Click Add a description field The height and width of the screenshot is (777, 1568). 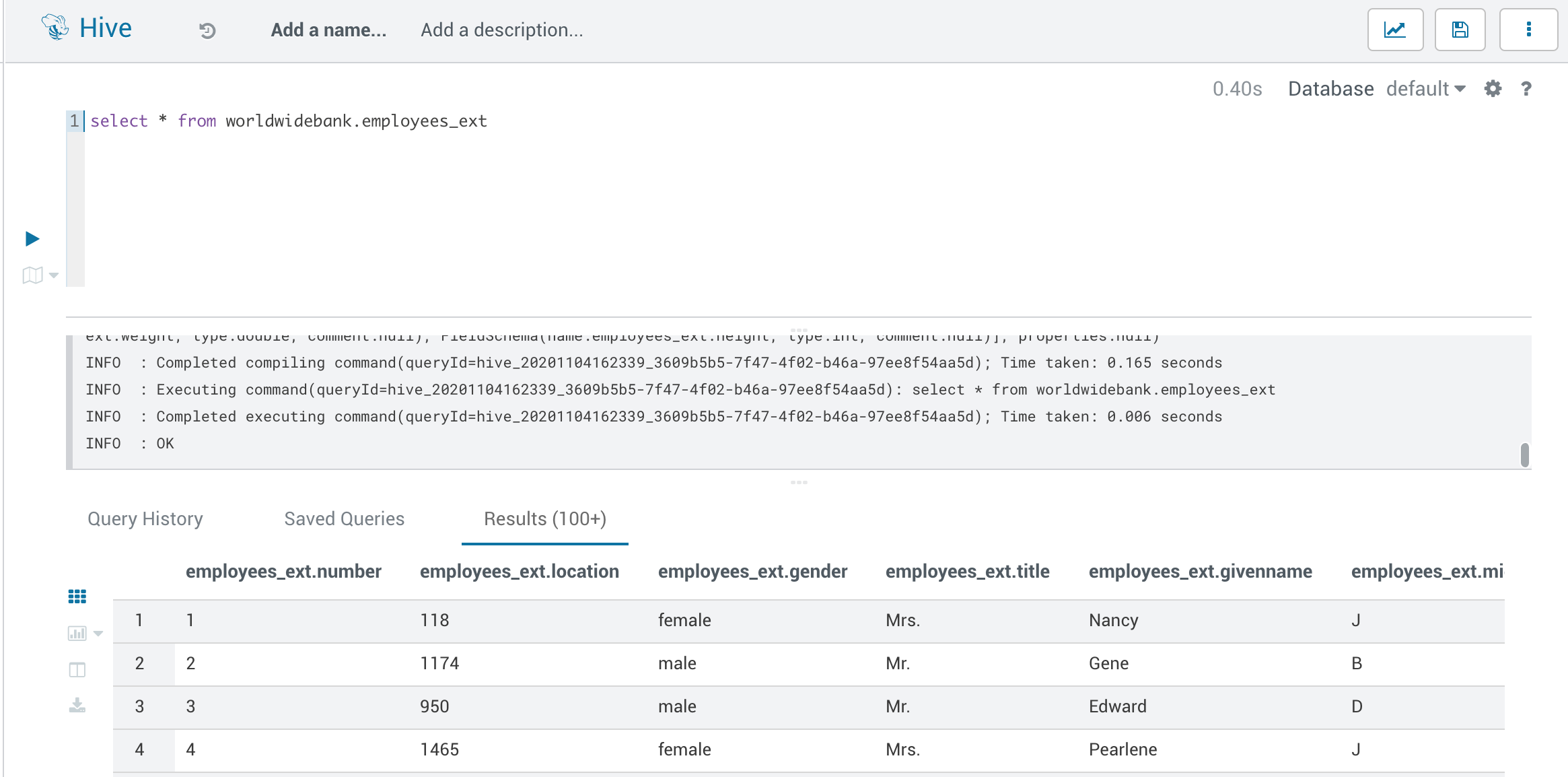click(x=502, y=30)
